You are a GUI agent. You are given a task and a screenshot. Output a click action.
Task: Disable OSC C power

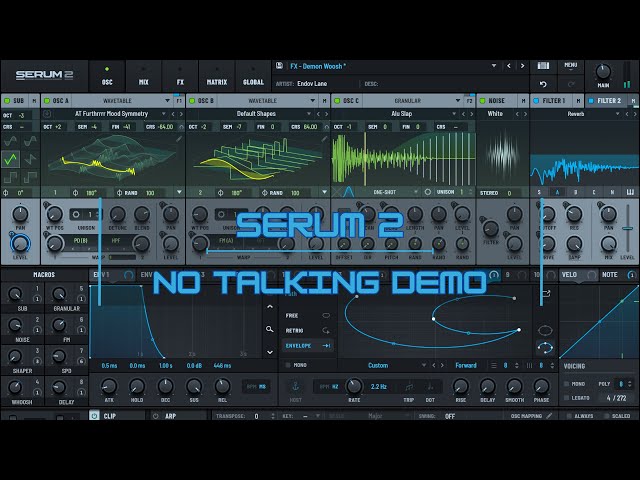[x=337, y=100]
